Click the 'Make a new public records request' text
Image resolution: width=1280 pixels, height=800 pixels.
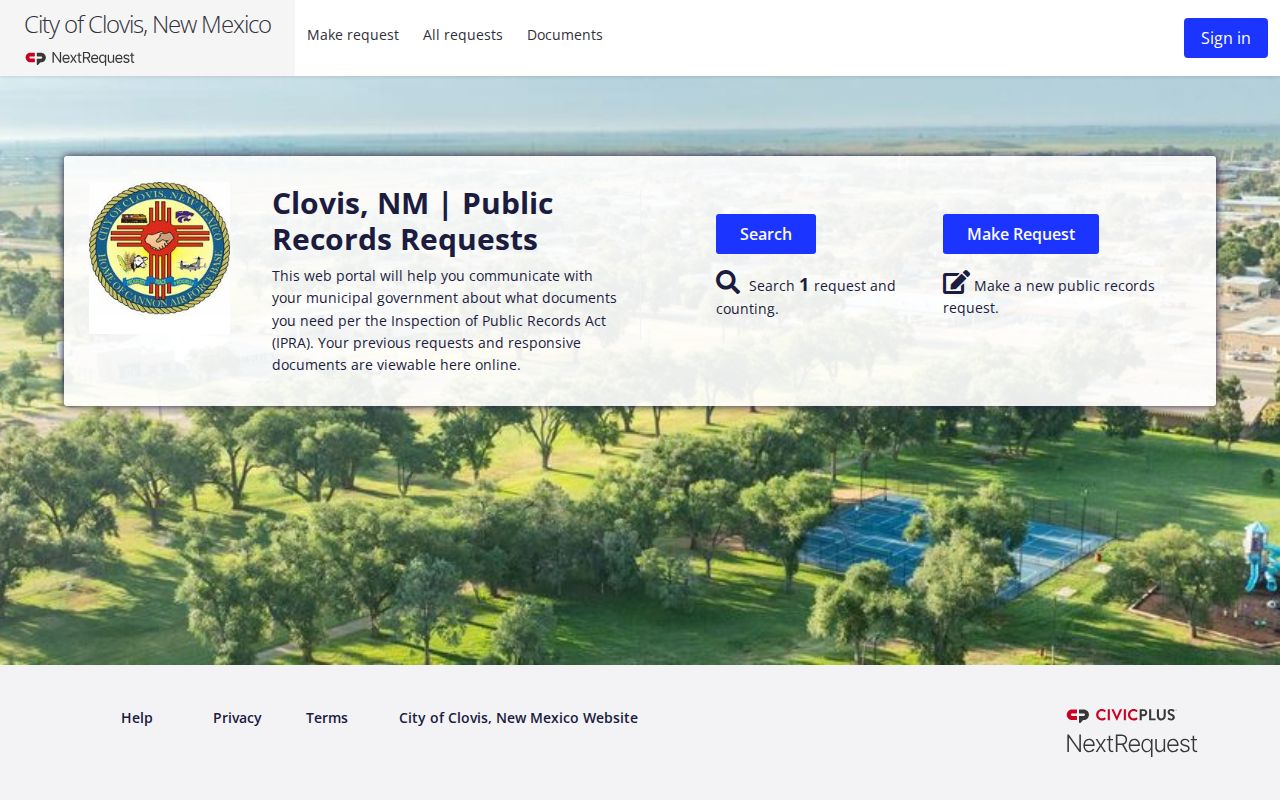point(1049,297)
